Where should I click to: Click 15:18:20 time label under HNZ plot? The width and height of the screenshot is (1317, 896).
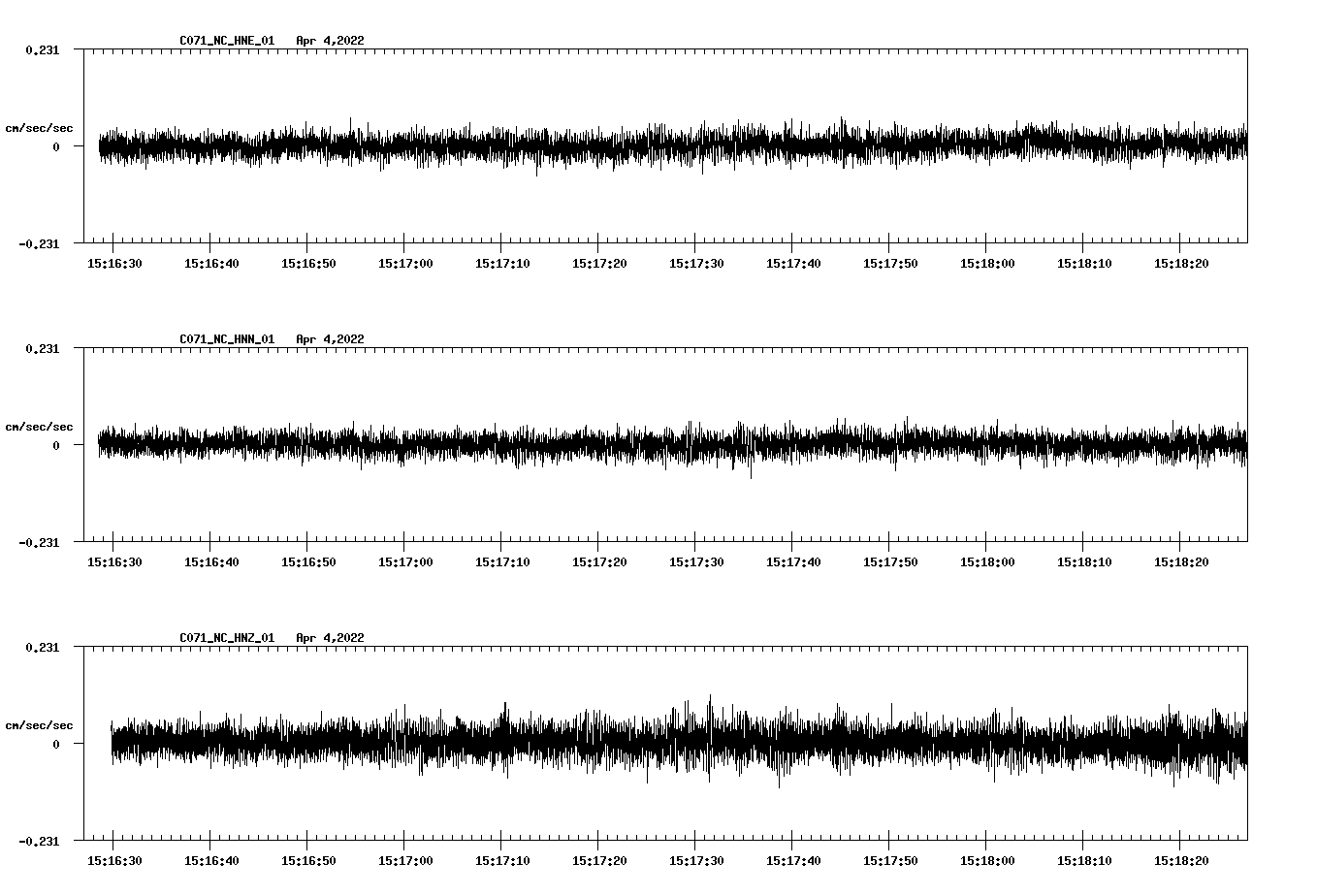[x=1181, y=861]
